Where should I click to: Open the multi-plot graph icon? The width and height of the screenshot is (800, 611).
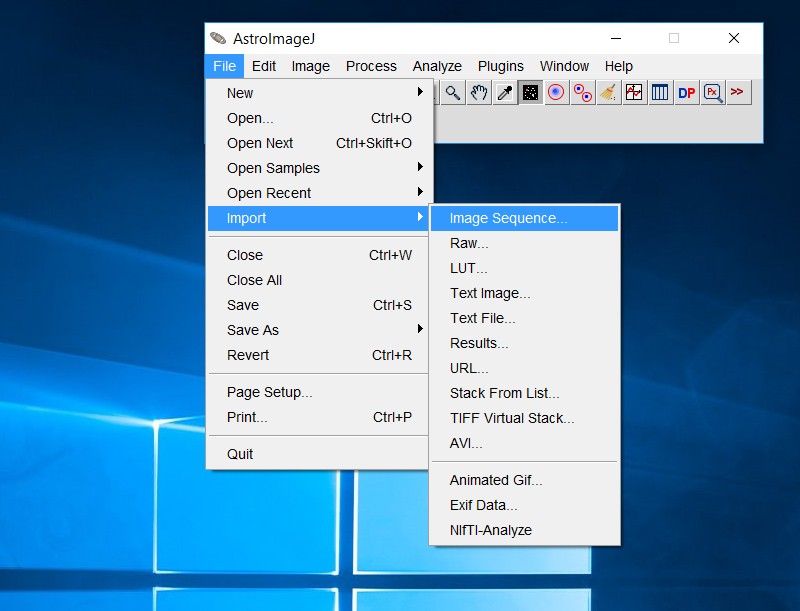[x=634, y=93]
